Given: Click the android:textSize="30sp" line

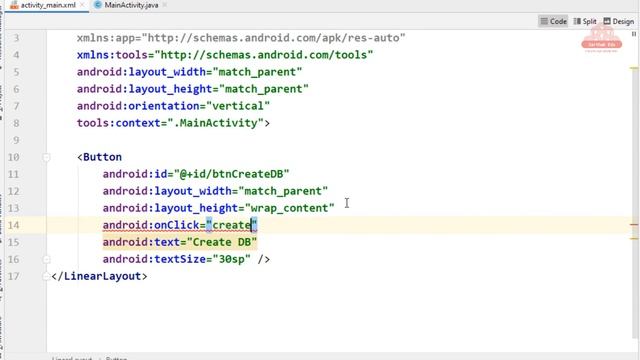Looking at the screenshot, I should point(186,259).
